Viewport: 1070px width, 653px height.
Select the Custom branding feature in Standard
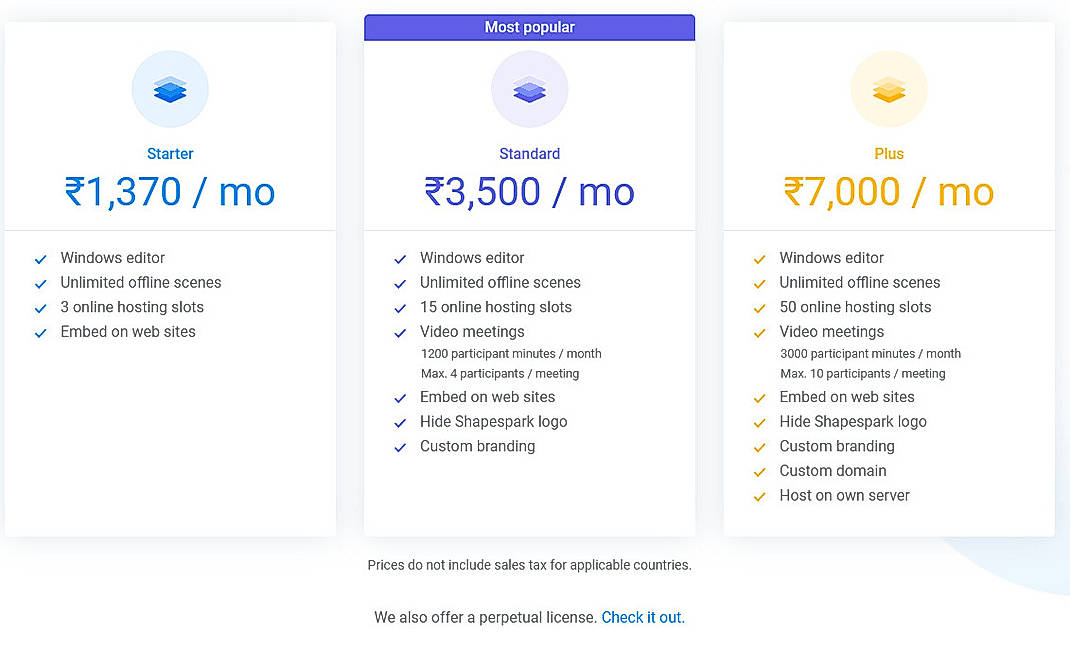pos(477,446)
